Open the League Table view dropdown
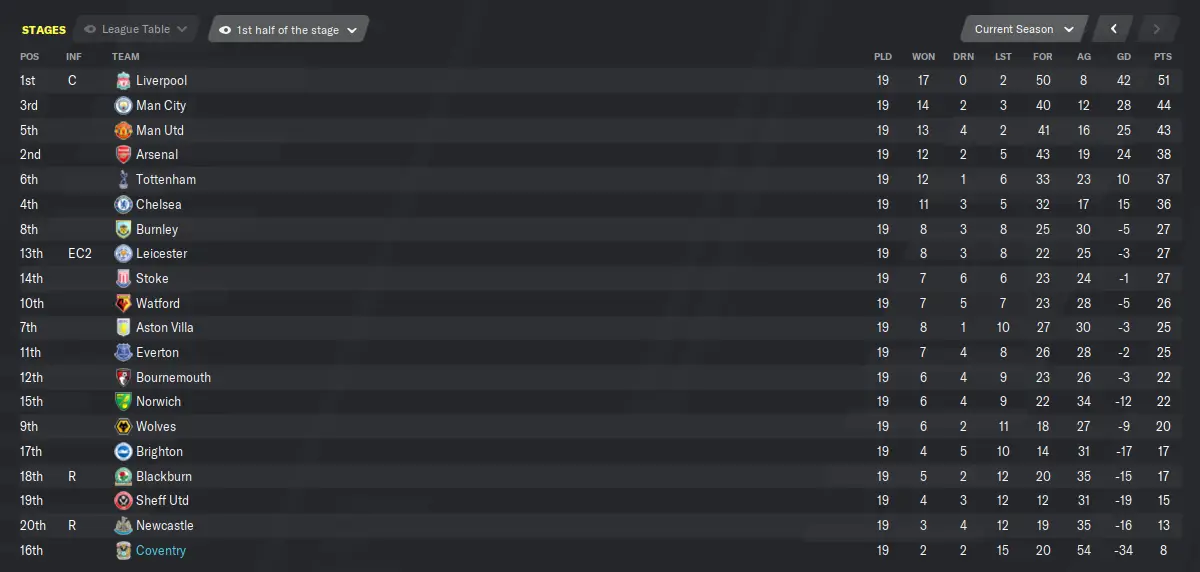Image resolution: width=1200 pixels, height=572 pixels. click(137, 29)
